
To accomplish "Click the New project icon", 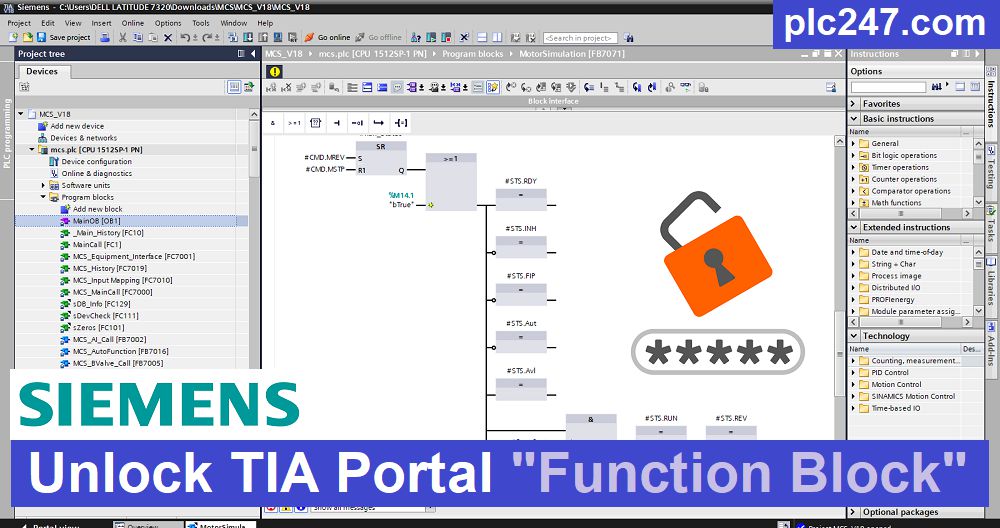I will 13,38.
